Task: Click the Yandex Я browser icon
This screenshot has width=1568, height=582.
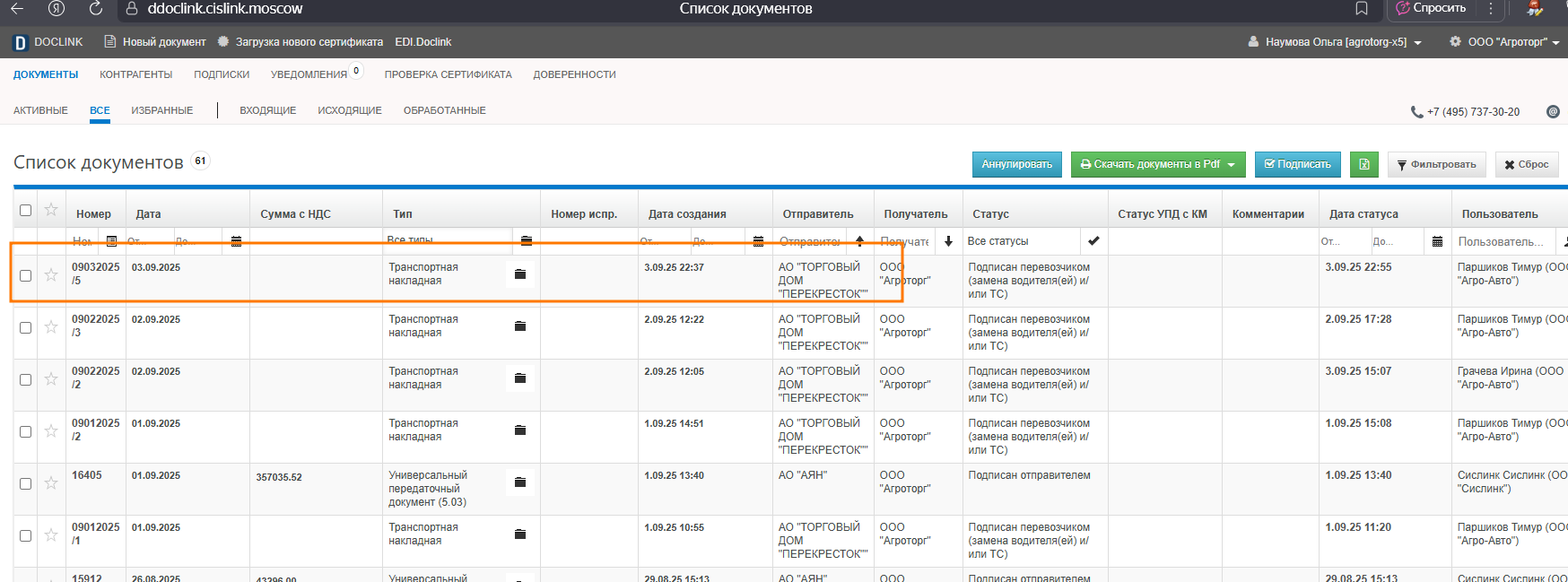Action: point(57,9)
